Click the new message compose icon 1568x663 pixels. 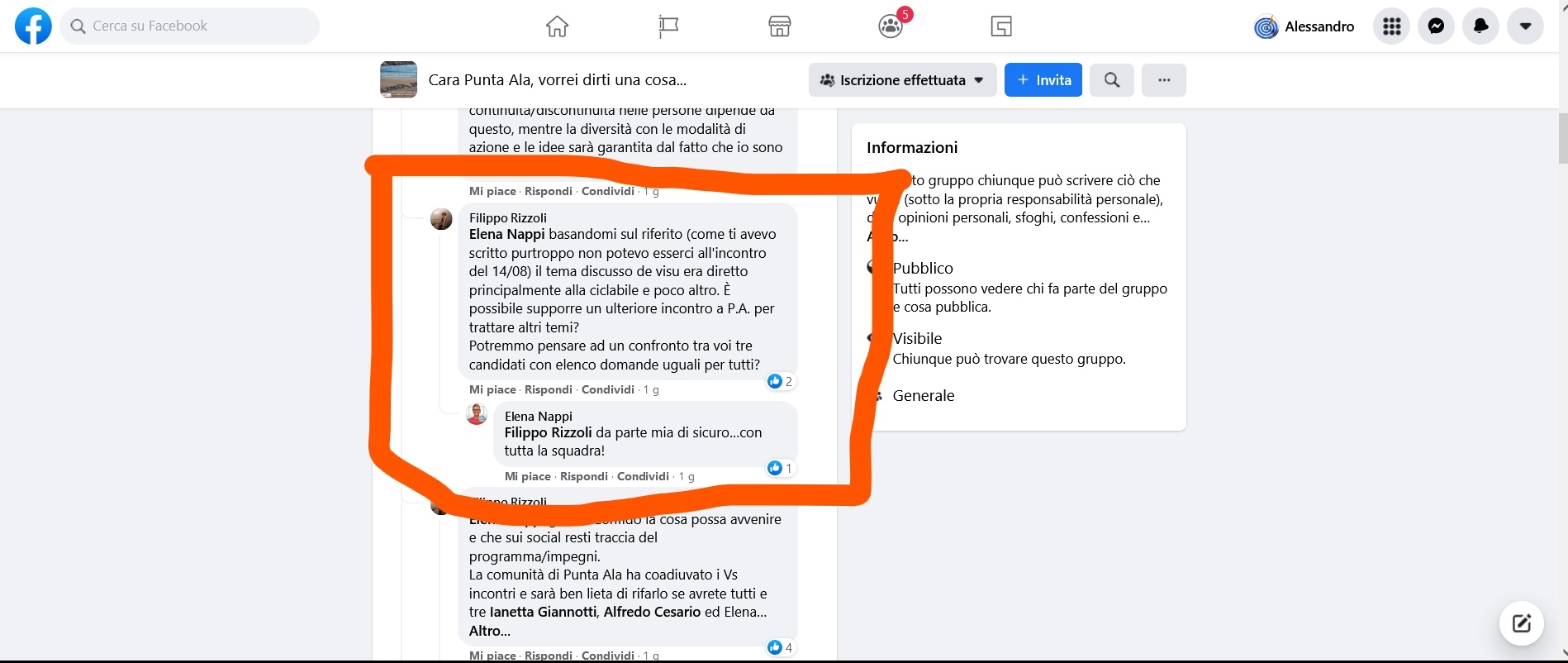click(1522, 623)
